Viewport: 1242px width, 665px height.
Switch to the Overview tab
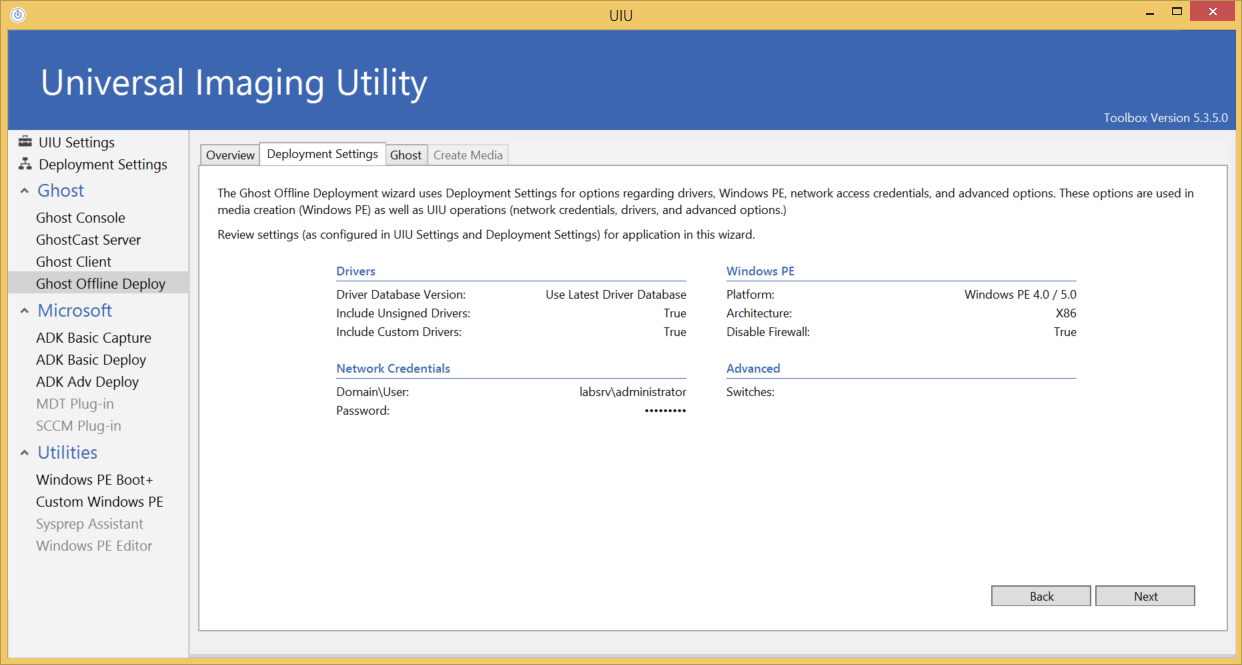(230, 155)
